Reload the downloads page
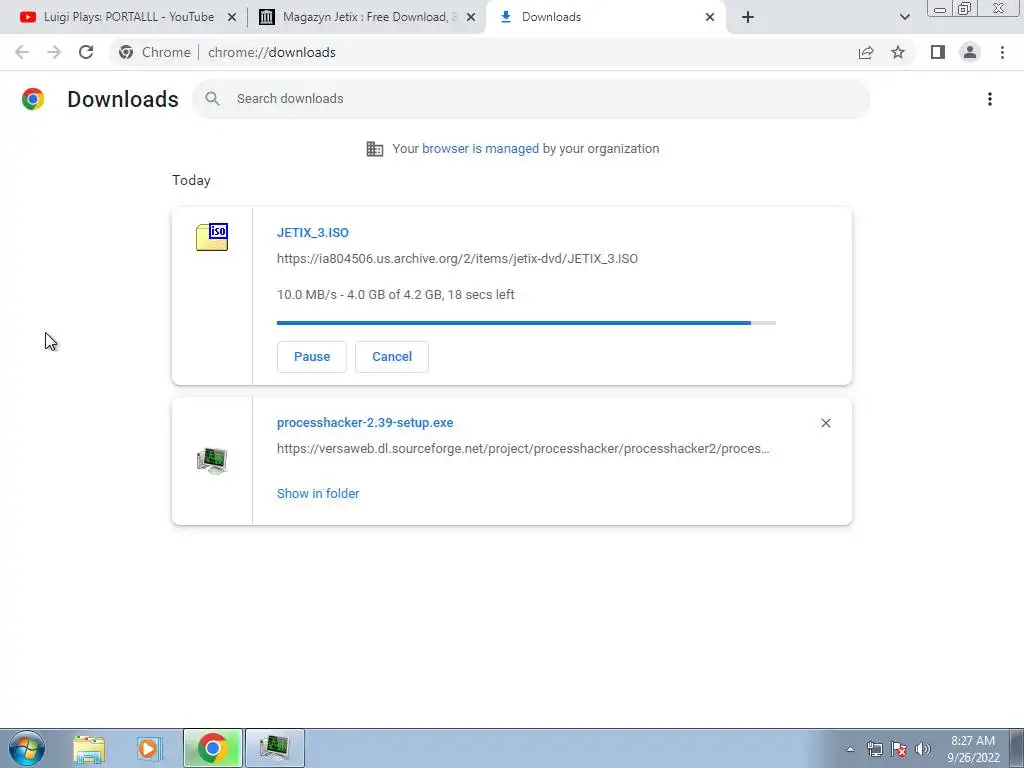Viewport: 1024px width, 768px height. [x=86, y=52]
